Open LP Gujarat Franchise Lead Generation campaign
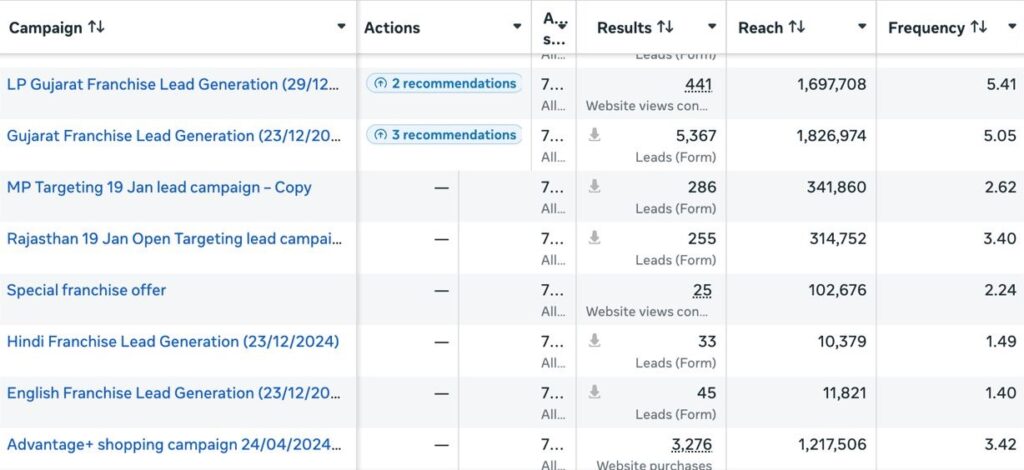The image size is (1024, 470). click(x=174, y=84)
